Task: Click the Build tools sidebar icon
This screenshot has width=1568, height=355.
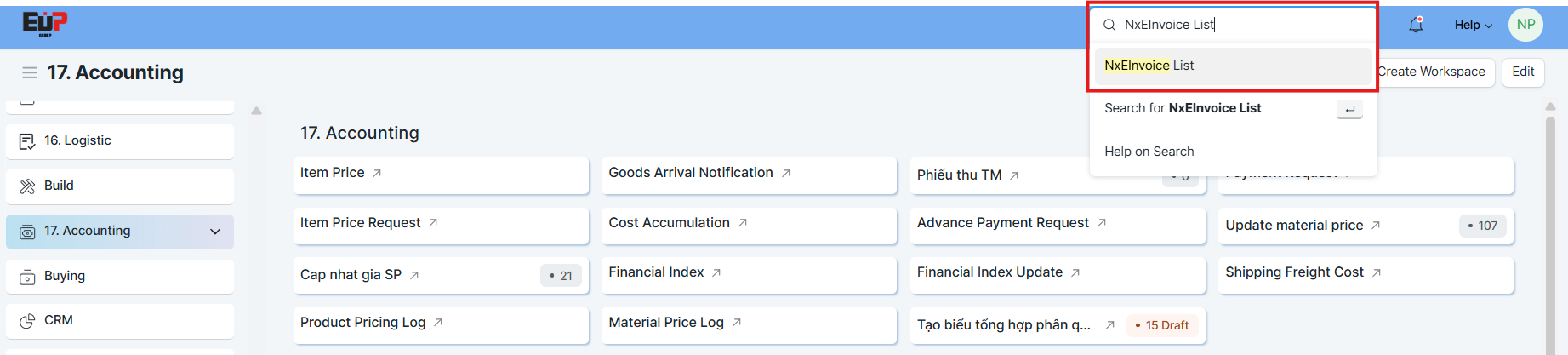Action: (x=27, y=186)
